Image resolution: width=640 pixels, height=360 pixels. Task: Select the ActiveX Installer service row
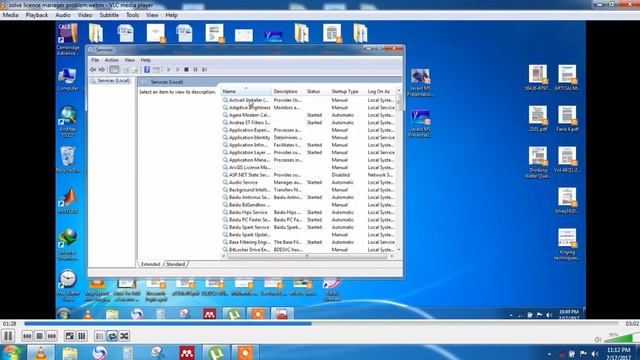309,100
